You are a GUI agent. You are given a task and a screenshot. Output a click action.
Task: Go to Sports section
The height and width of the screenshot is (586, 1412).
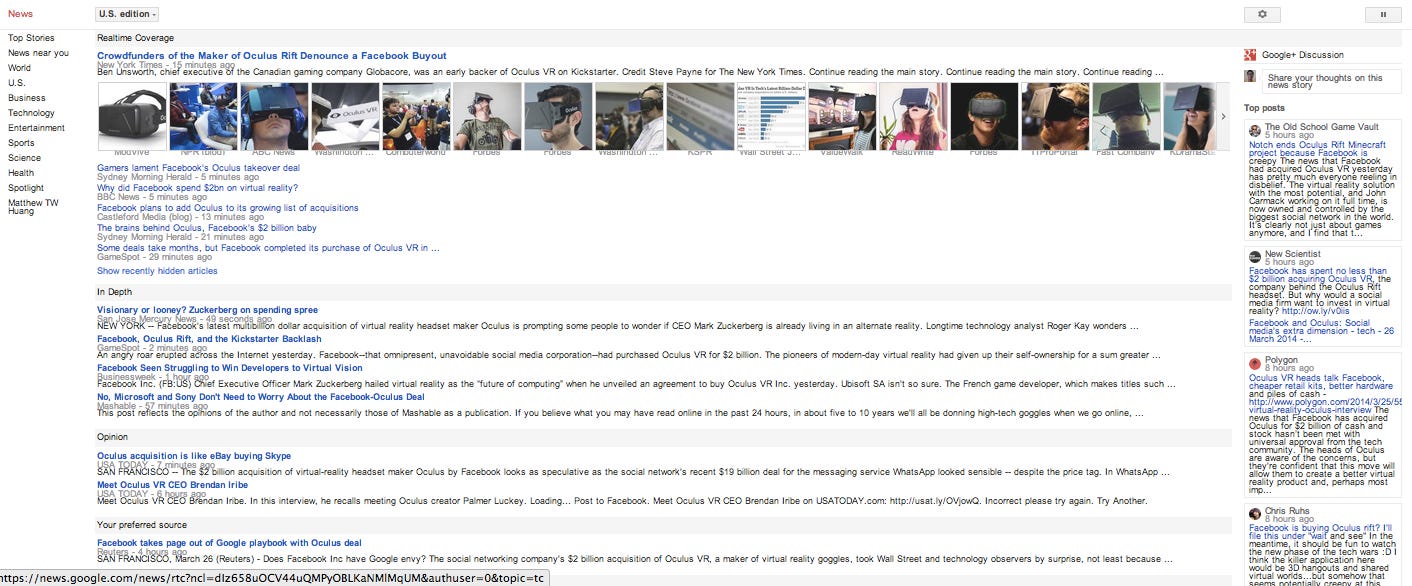click(21, 143)
